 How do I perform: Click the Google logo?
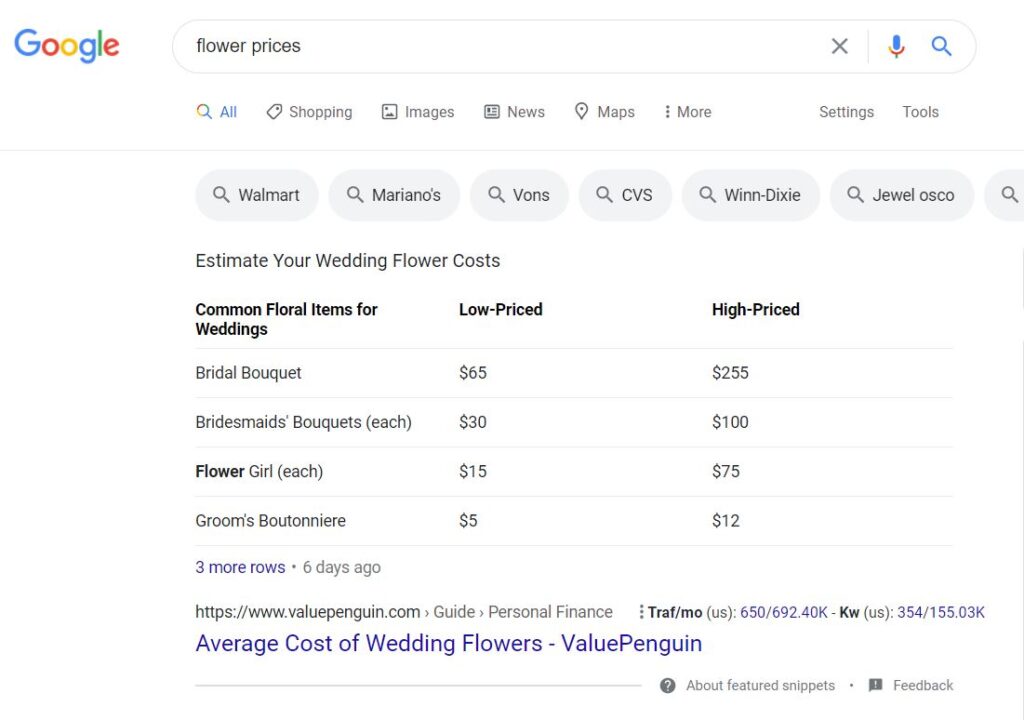point(67,46)
